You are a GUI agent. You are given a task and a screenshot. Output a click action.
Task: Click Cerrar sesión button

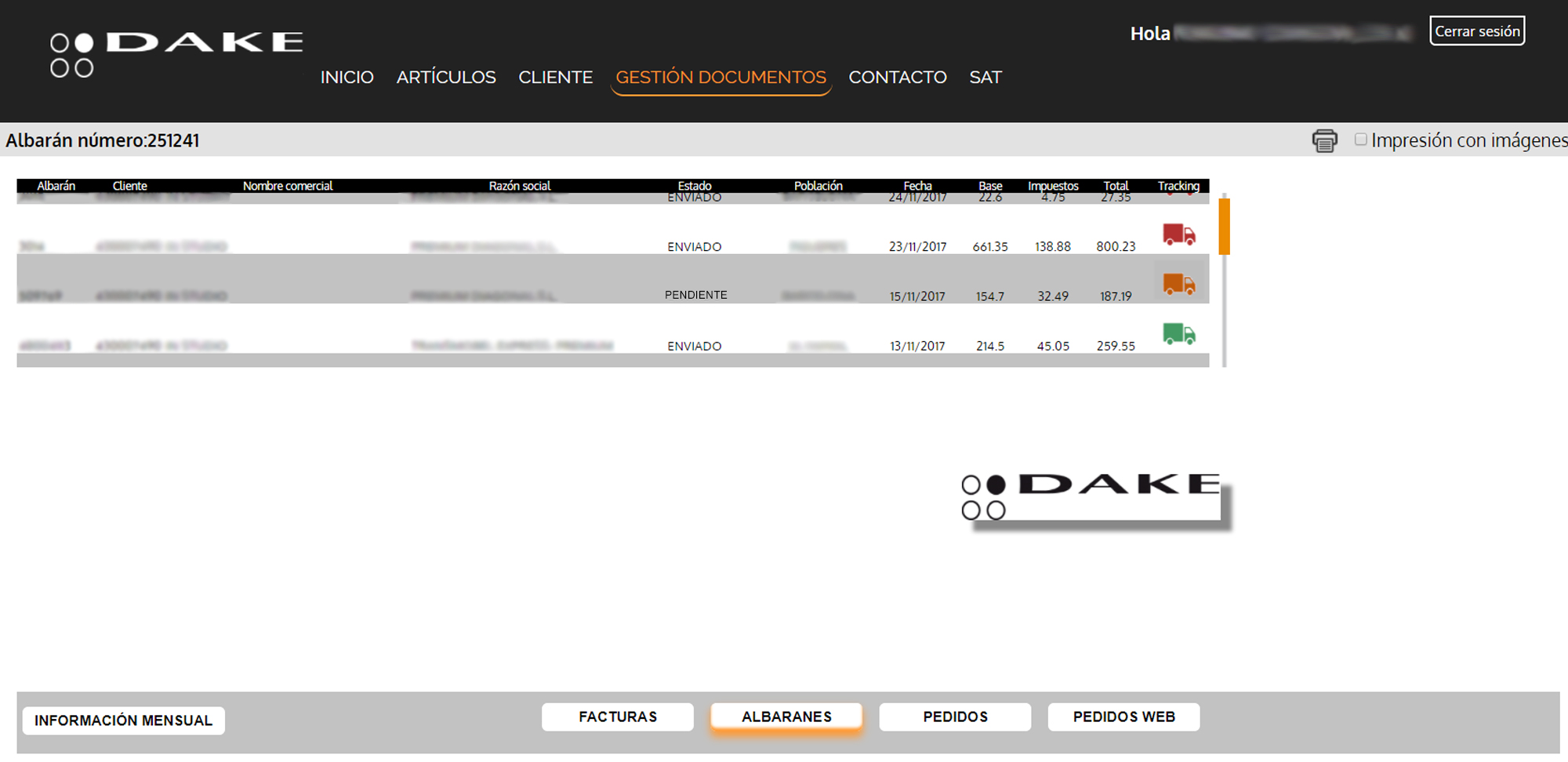tap(1477, 31)
